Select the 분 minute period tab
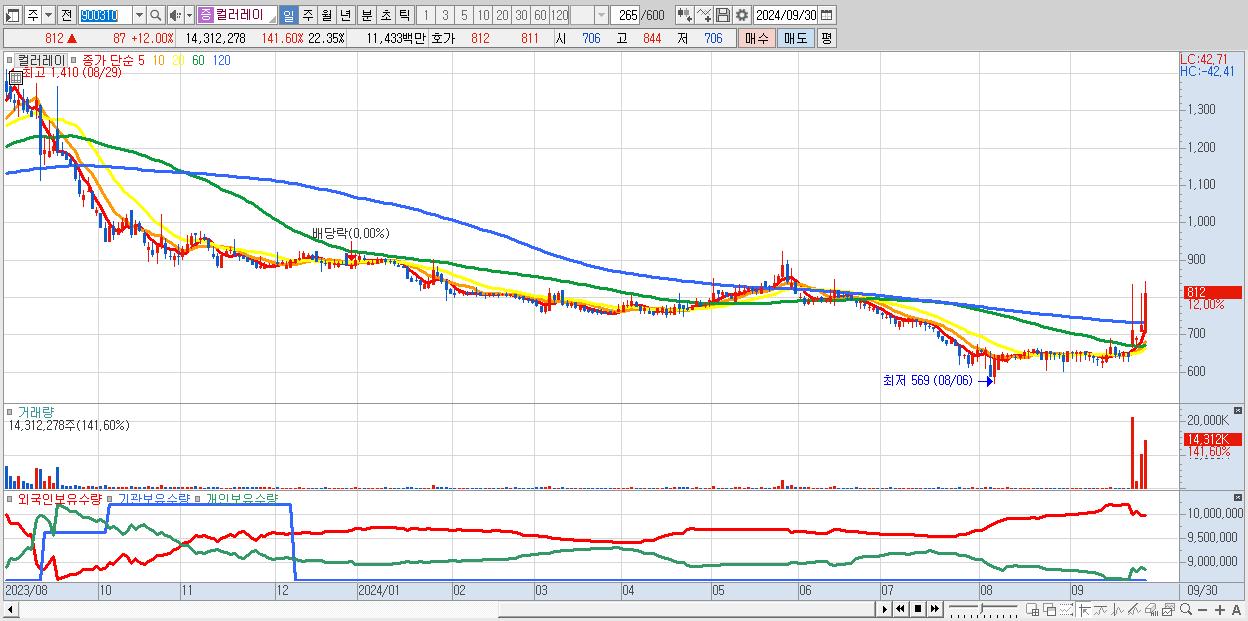The image size is (1248, 621). 366,15
